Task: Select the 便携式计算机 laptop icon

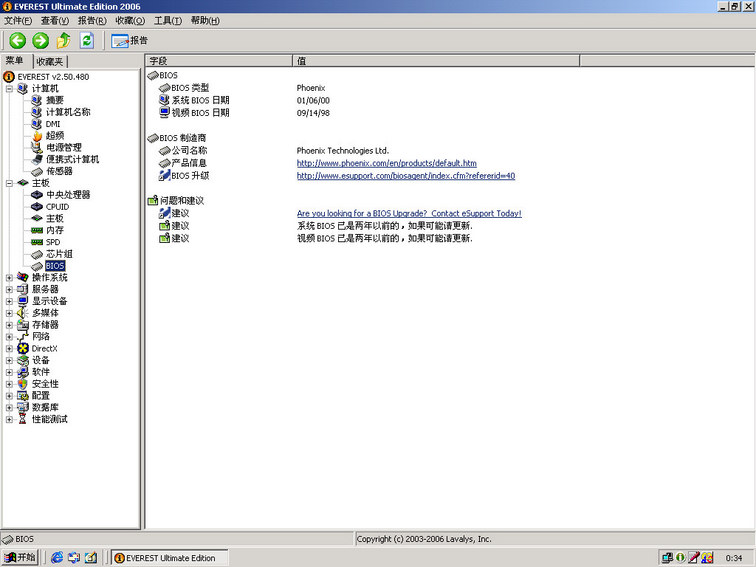Action: (x=37, y=159)
